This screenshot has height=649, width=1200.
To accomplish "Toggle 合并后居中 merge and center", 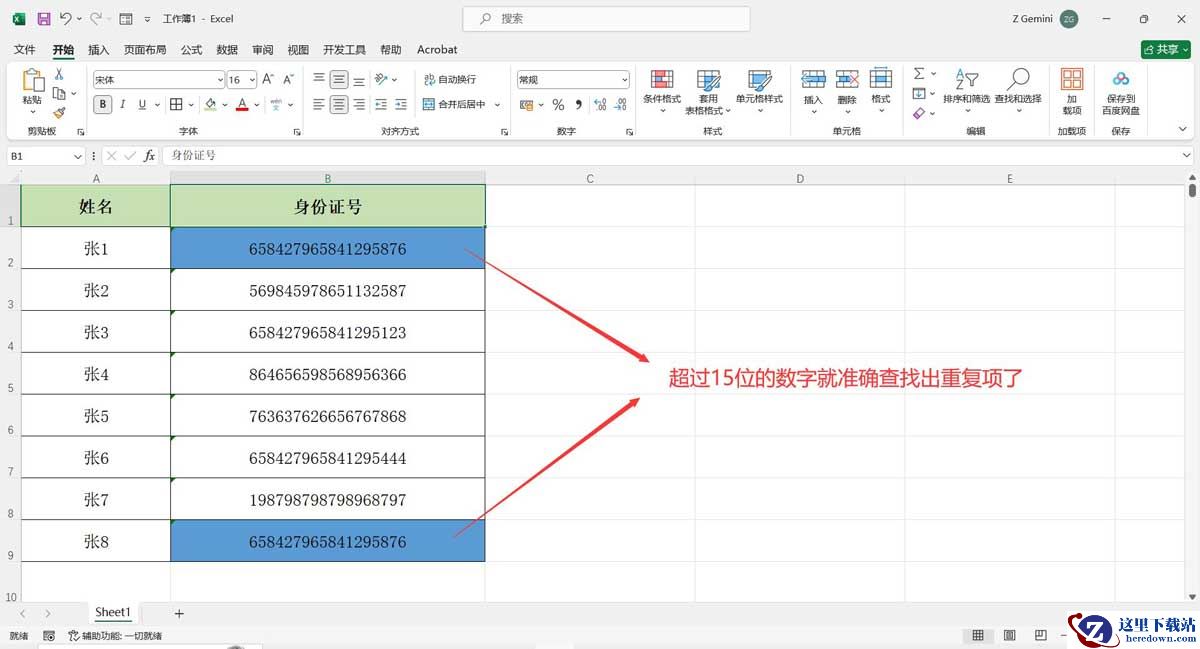I will 454,104.
